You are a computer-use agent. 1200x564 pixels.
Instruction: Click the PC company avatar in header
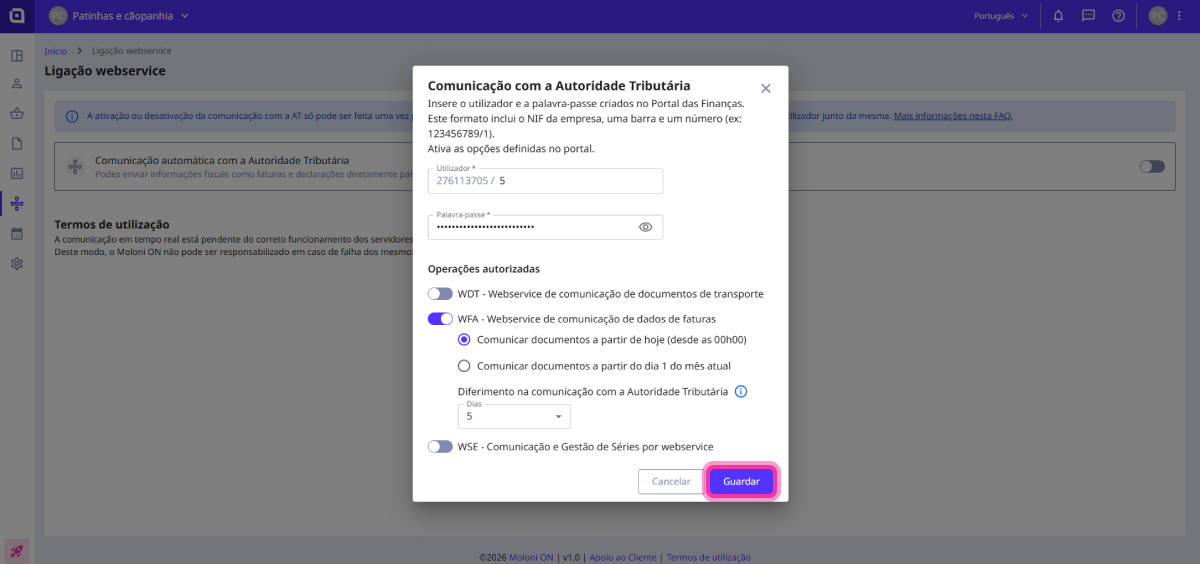58,16
